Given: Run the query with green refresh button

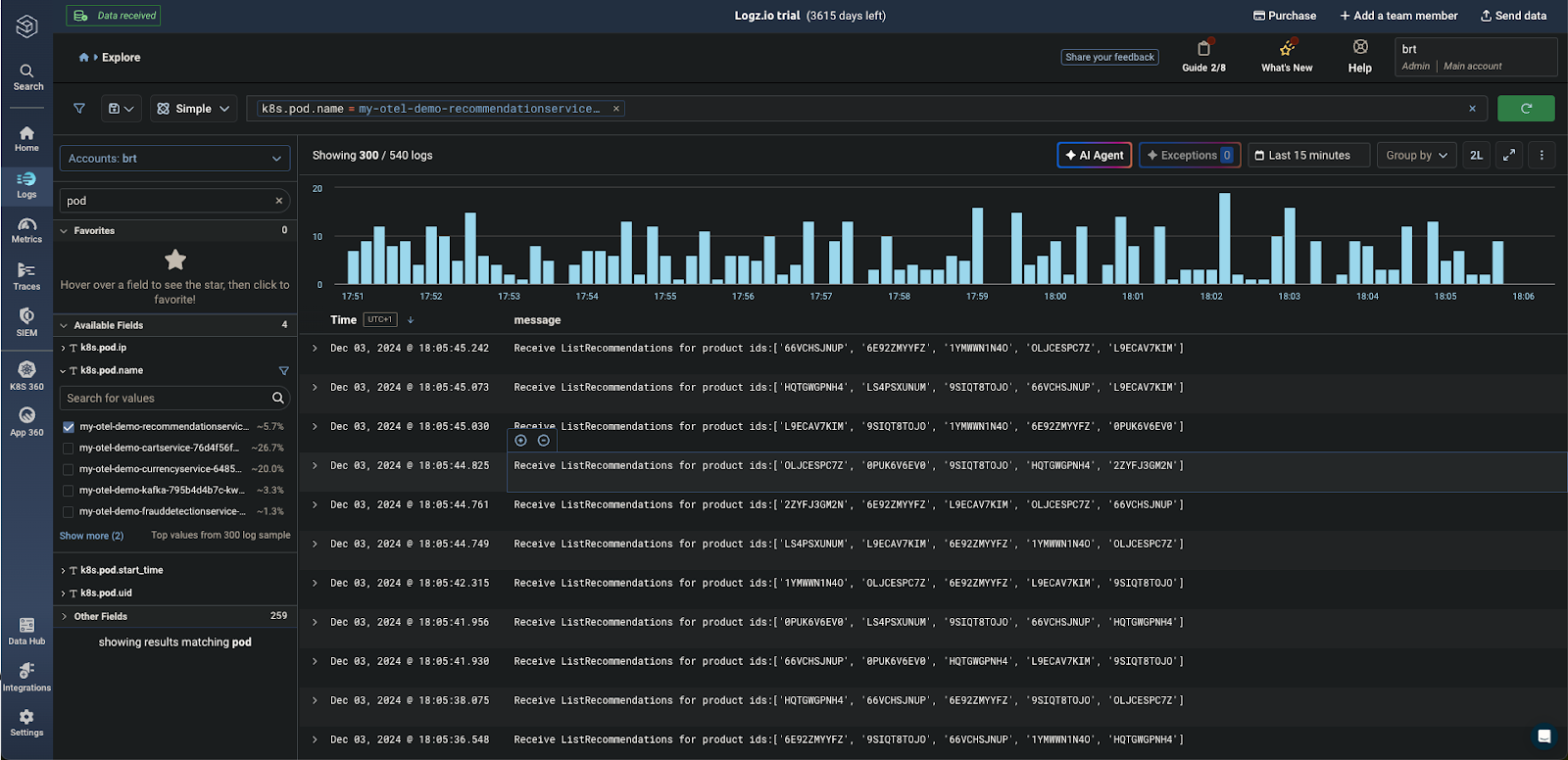Looking at the screenshot, I should pyautogui.click(x=1526, y=109).
